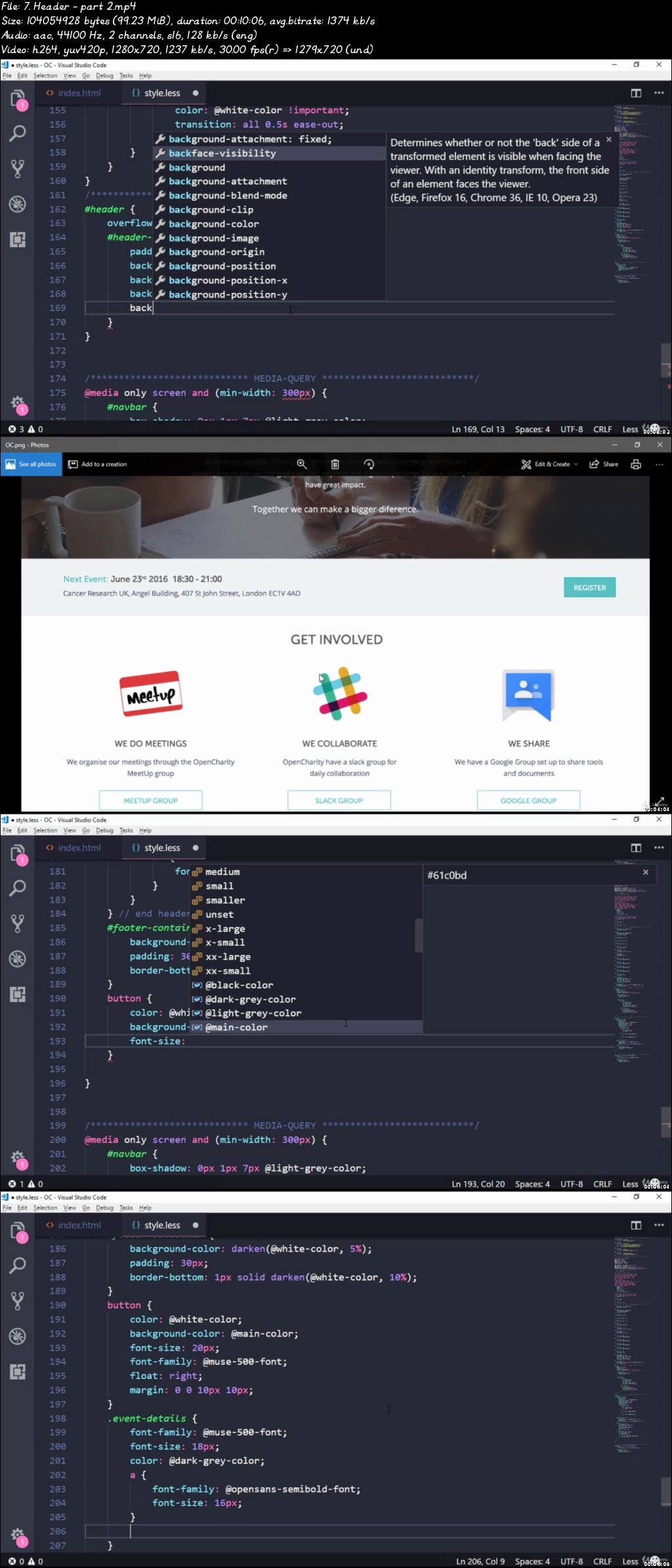Choose background-origin suggestion

coord(269,252)
